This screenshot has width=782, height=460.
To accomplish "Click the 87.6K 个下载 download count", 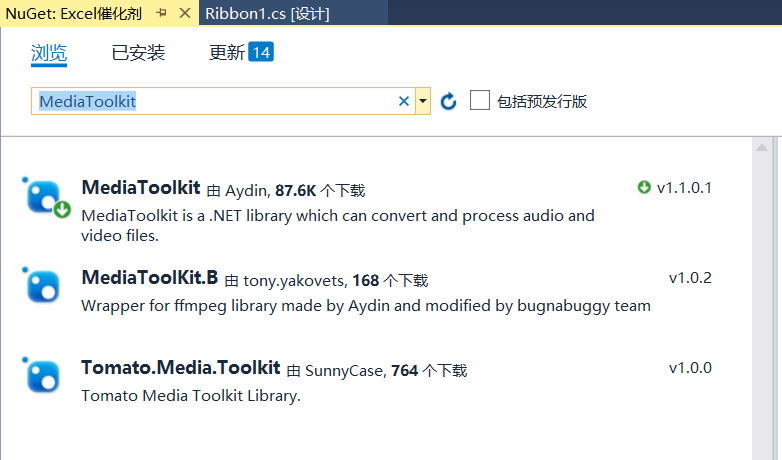I will (x=320, y=191).
